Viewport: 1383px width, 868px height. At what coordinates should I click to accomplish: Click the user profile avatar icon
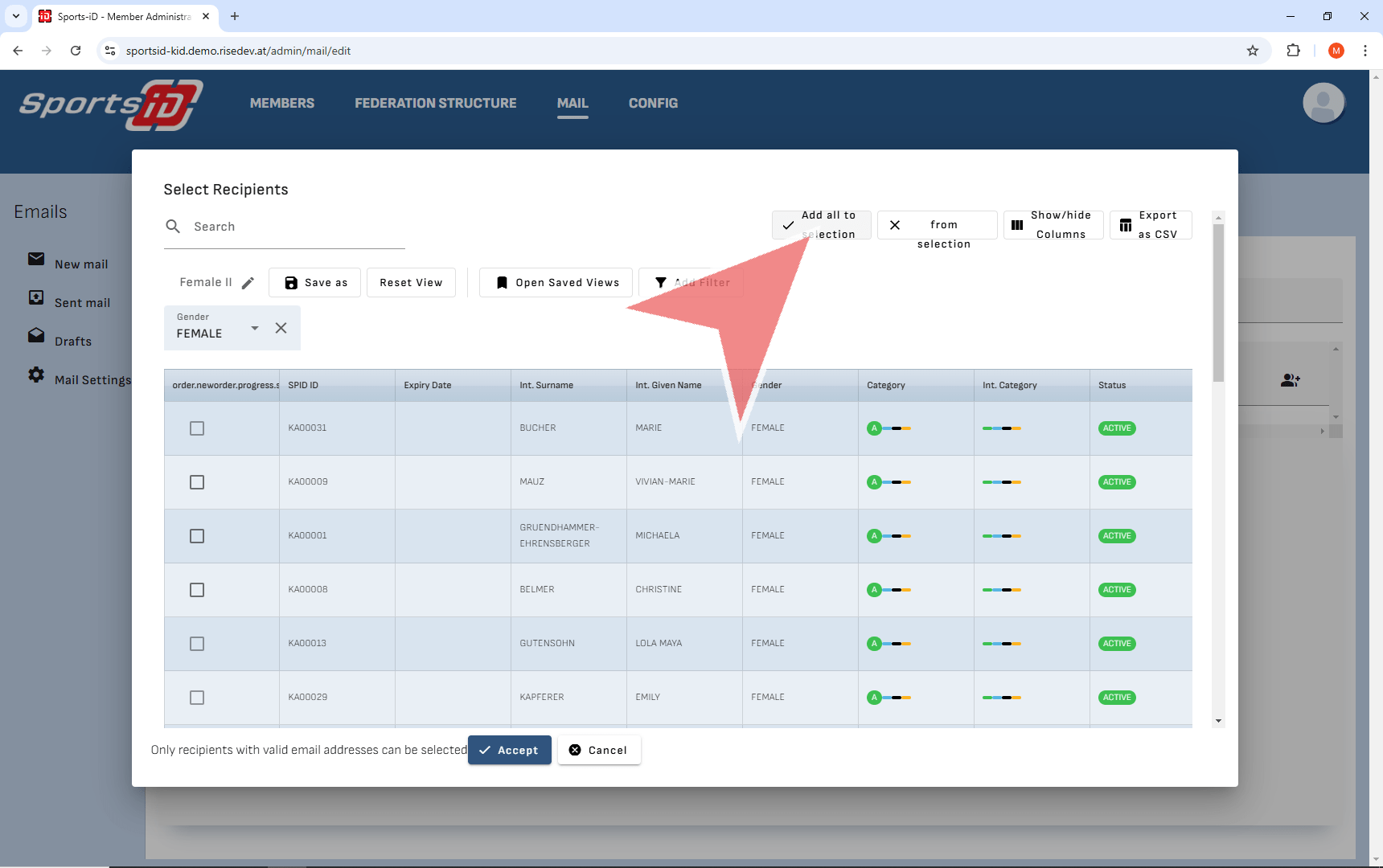coord(1323,103)
